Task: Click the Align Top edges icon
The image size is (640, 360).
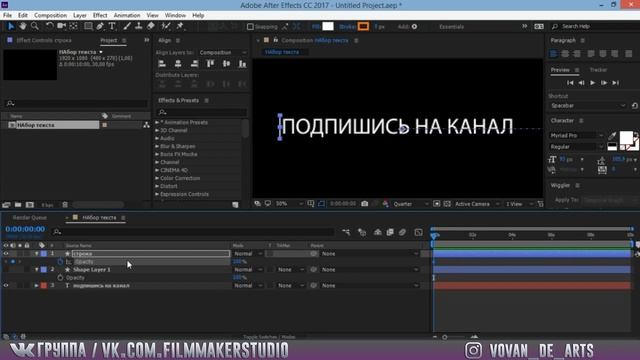Action: coord(210,64)
